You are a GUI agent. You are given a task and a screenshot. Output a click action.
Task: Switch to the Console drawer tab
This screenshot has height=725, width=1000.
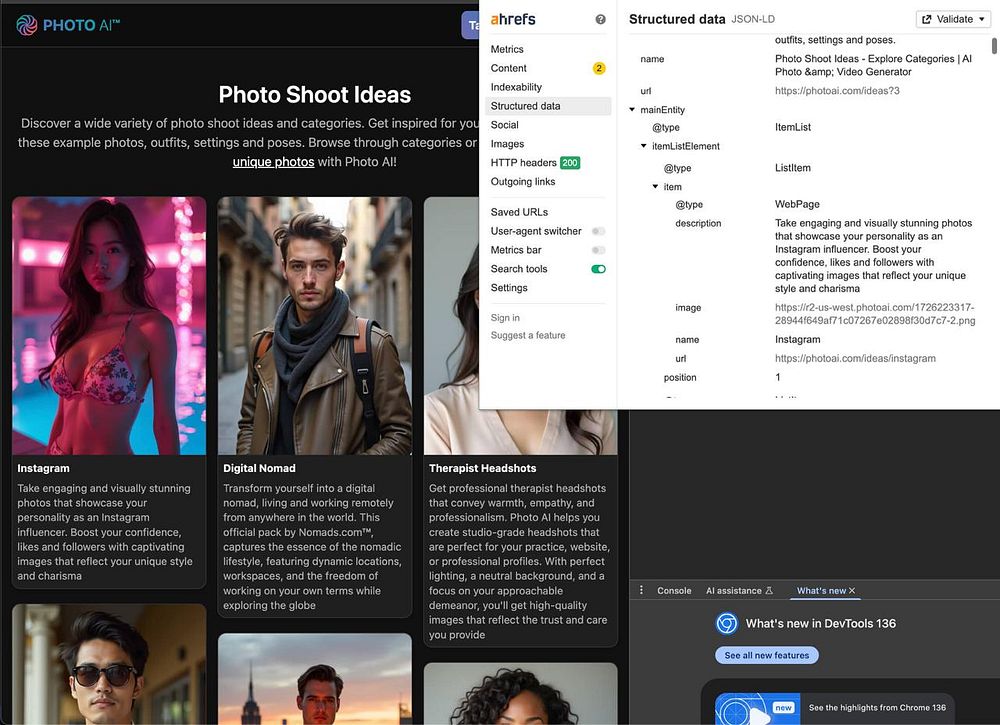point(674,591)
